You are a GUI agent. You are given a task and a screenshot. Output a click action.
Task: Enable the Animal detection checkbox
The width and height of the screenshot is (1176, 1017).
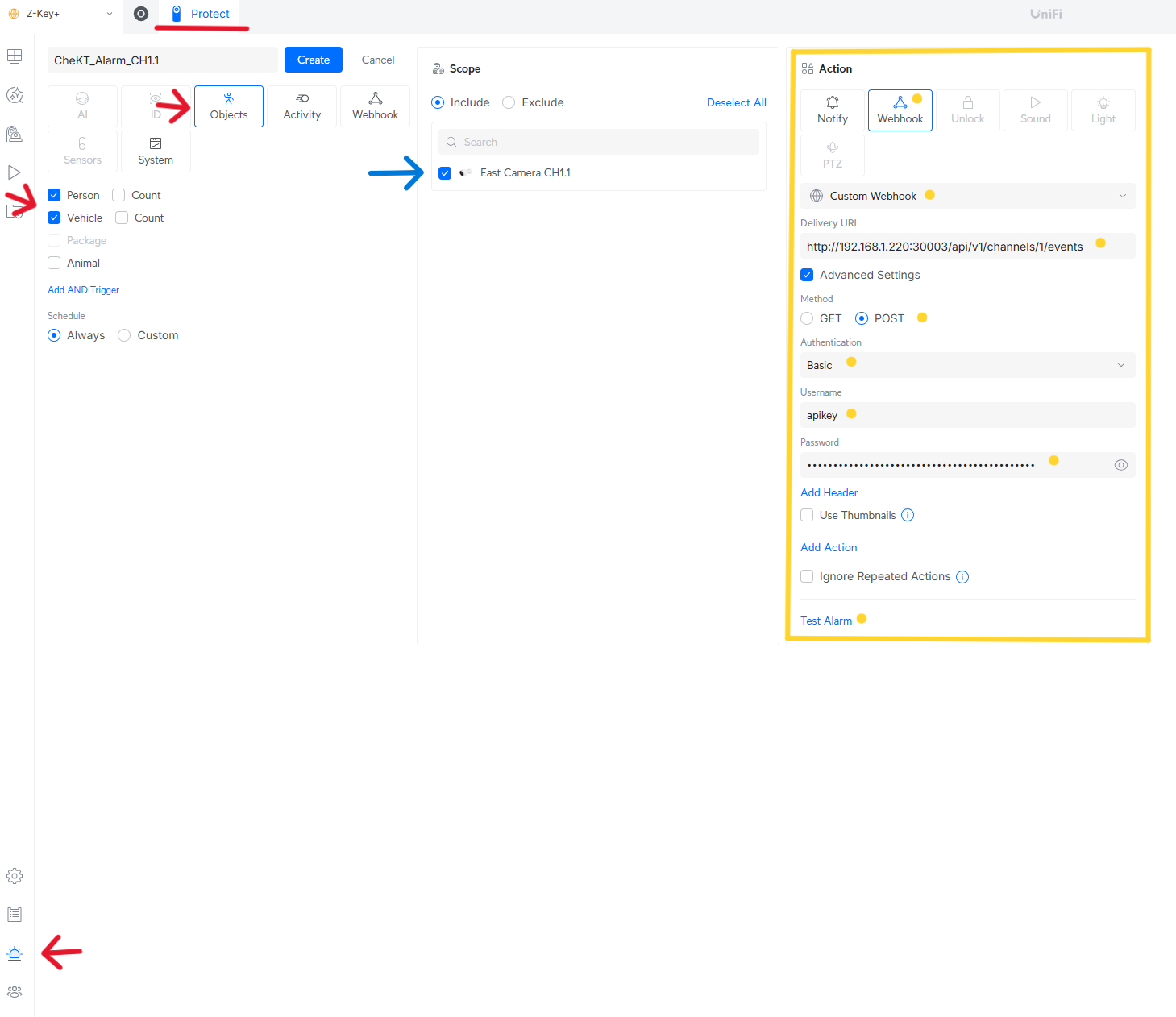pos(55,264)
